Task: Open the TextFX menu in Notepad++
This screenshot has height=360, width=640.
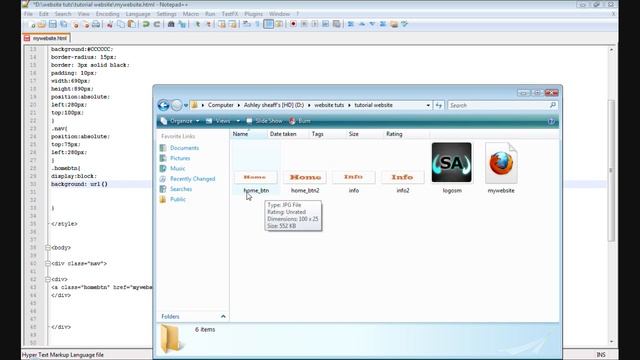Action: coord(230,14)
